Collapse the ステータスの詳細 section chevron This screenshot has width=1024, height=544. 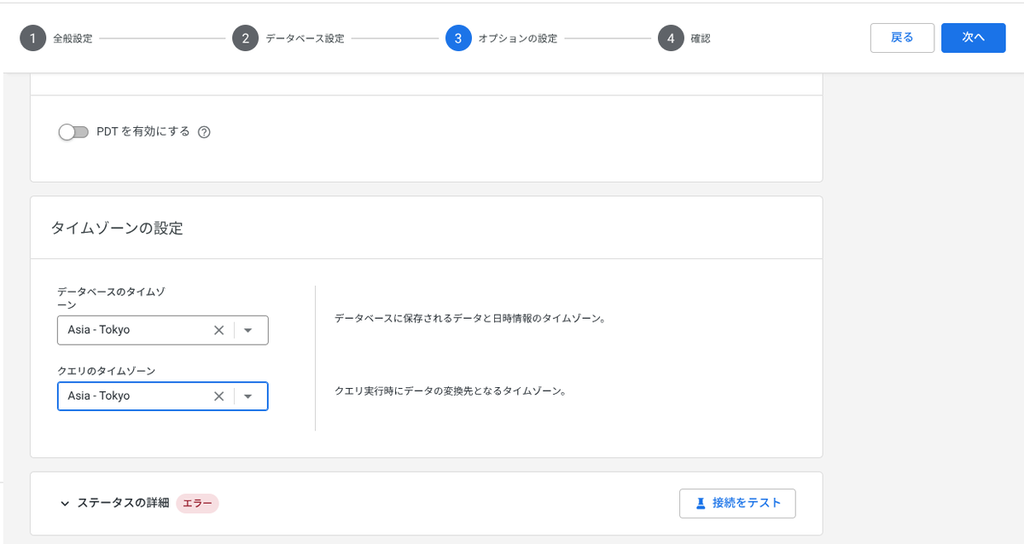tap(65, 504)
